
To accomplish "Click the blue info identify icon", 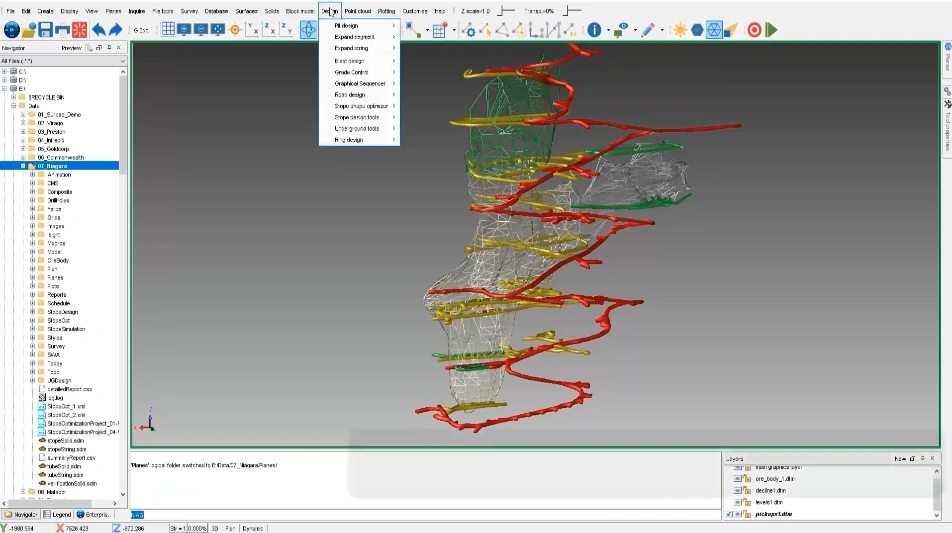I will [593, 30].
